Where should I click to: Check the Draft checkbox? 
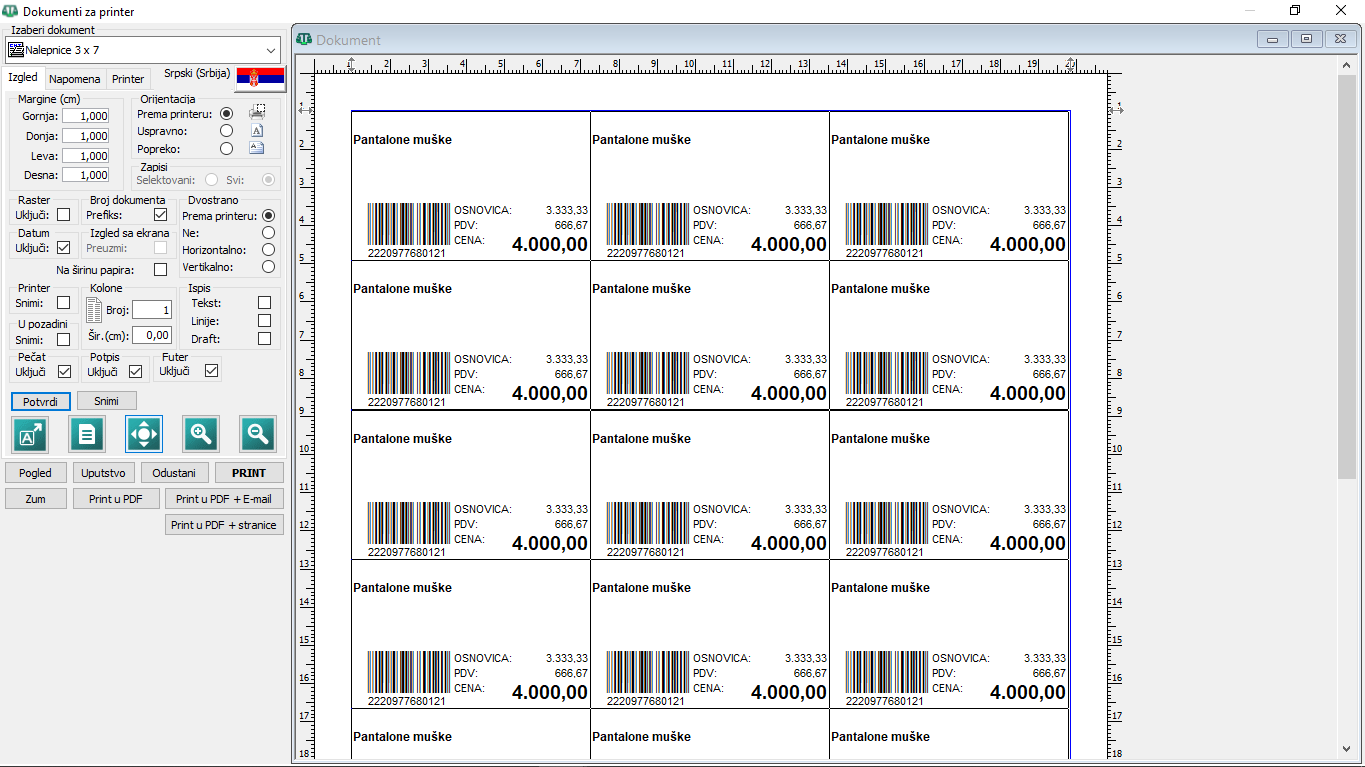[264, 338]
